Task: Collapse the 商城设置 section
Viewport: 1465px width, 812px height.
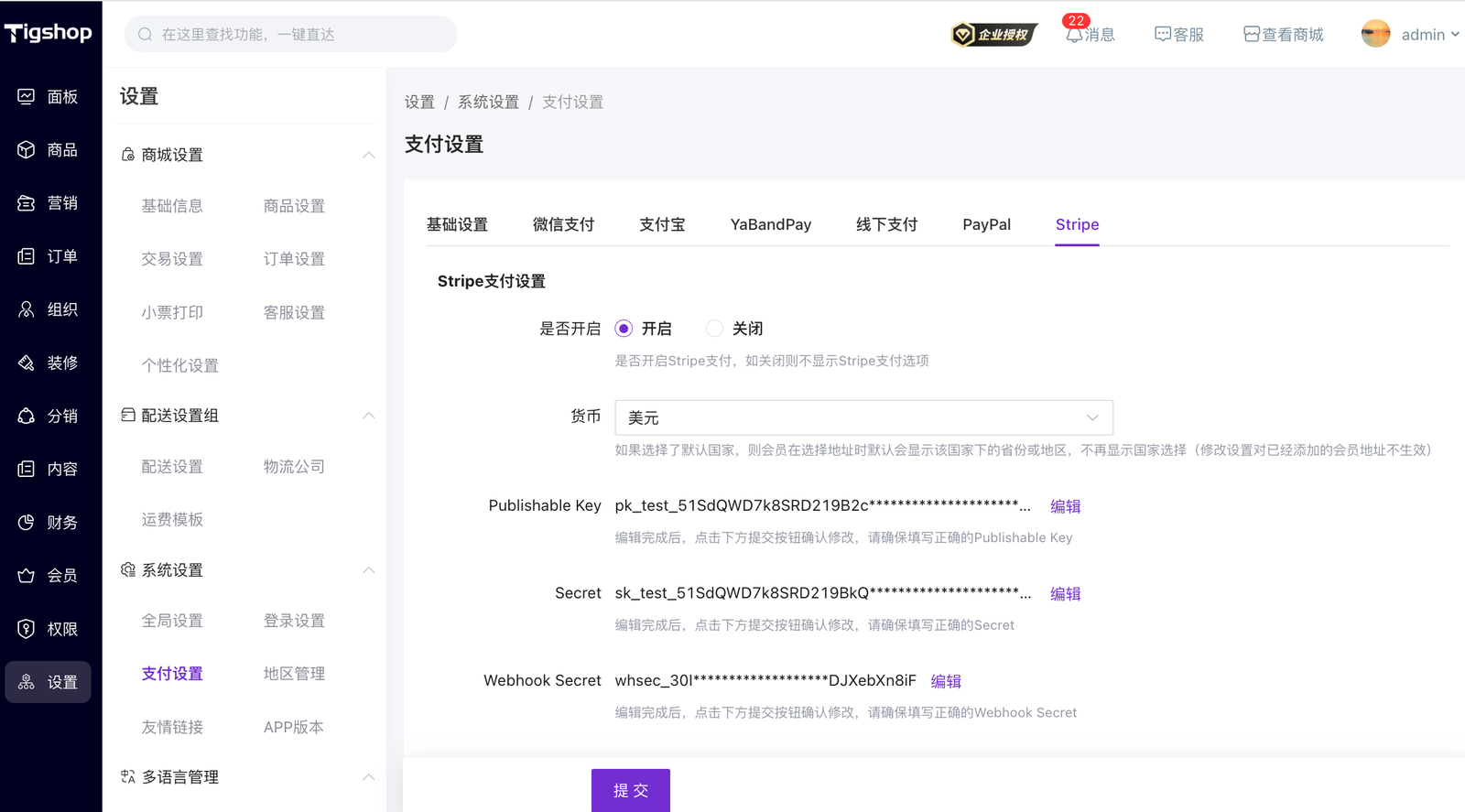Action: pos(368,155)
